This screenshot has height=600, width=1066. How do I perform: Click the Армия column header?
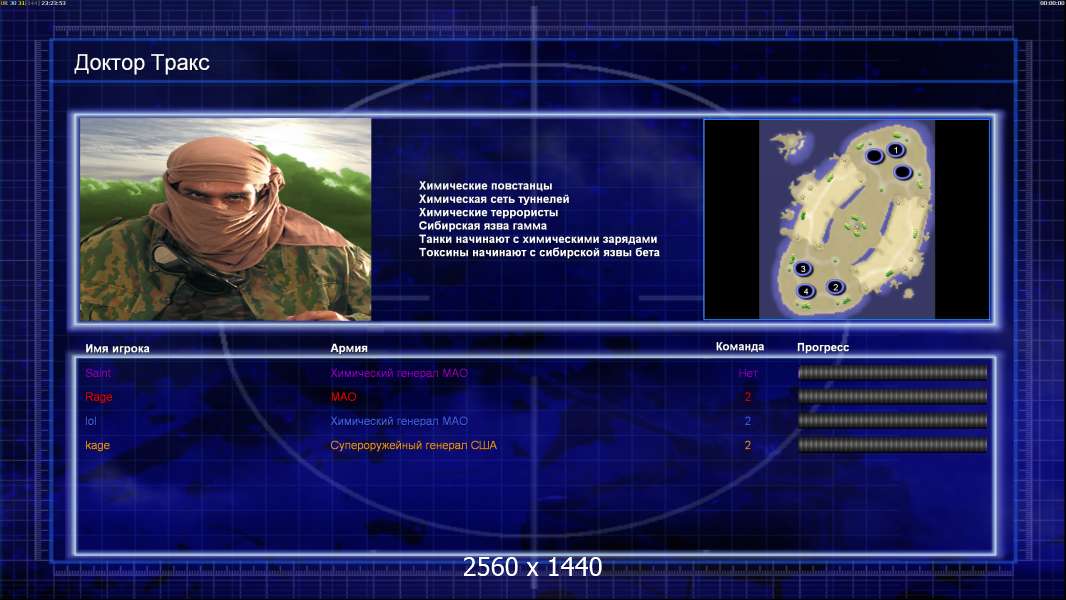[x=349, y=348]
